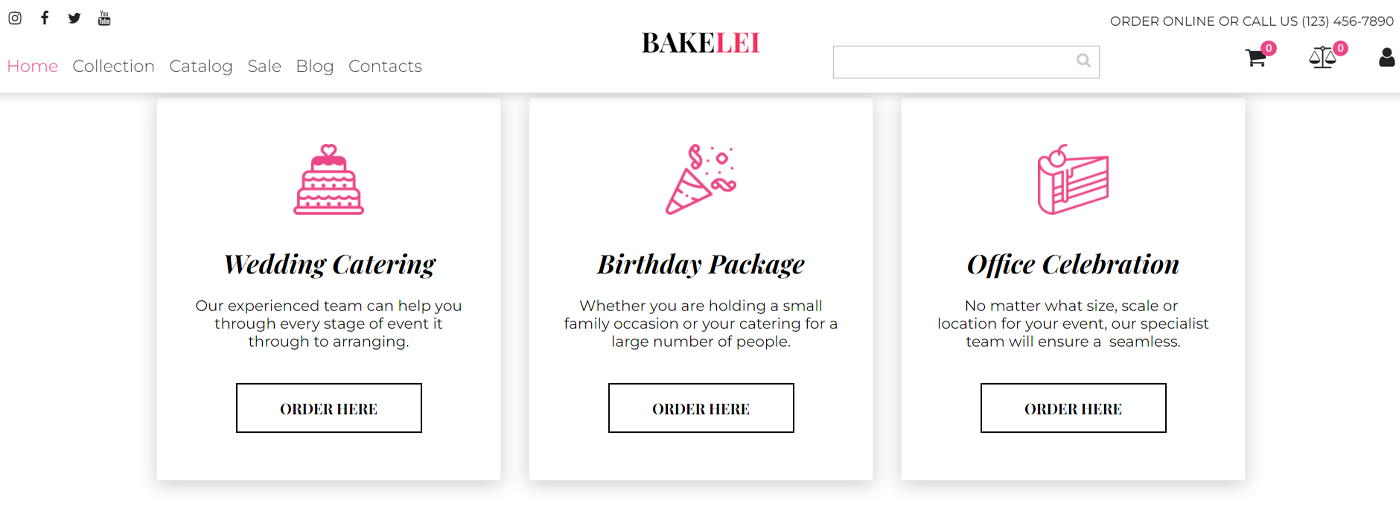Click the search magnifier icon
The image size is (1400, 515).
(x=1083, y=61)
